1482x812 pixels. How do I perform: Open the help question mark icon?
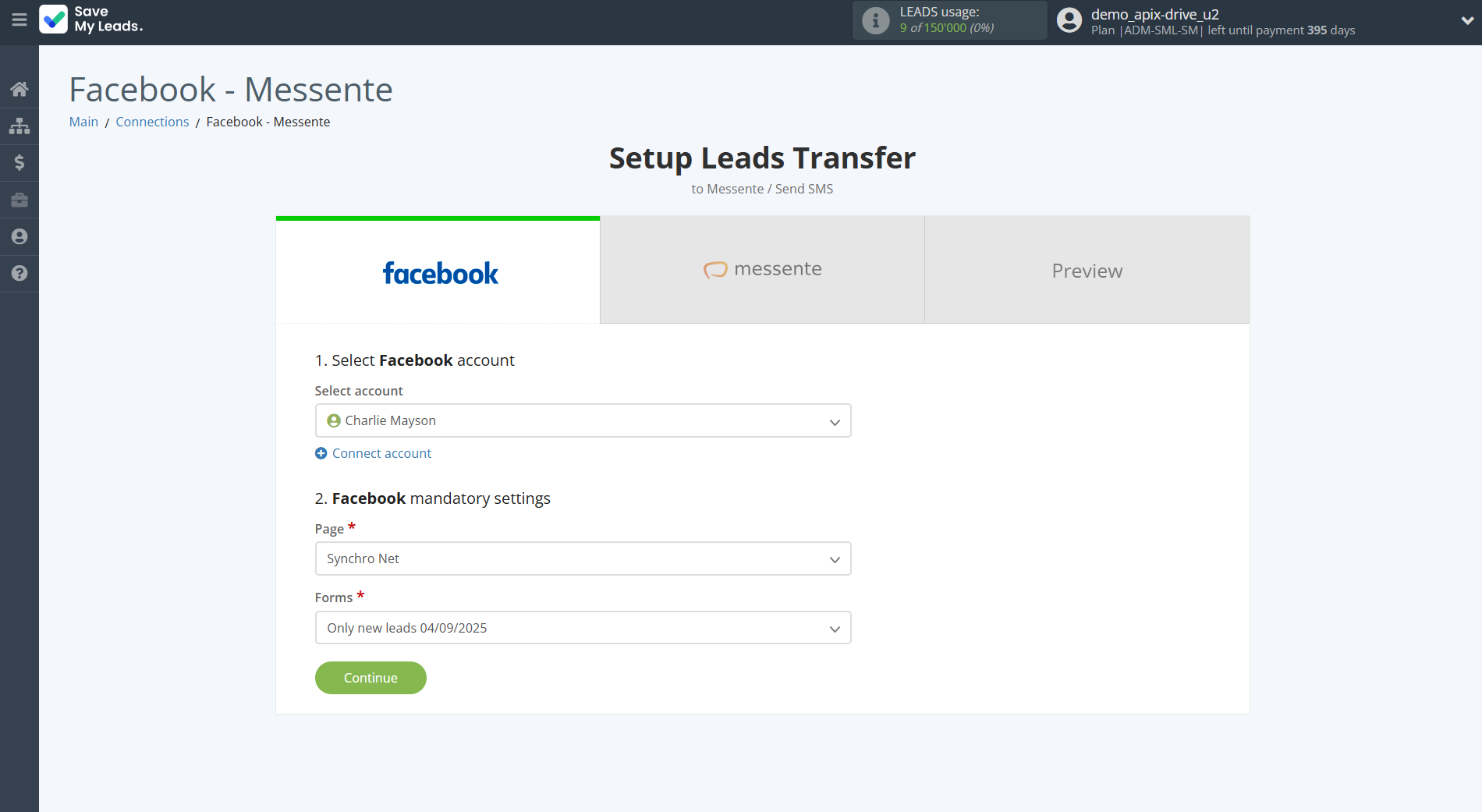tap(19, 274)
